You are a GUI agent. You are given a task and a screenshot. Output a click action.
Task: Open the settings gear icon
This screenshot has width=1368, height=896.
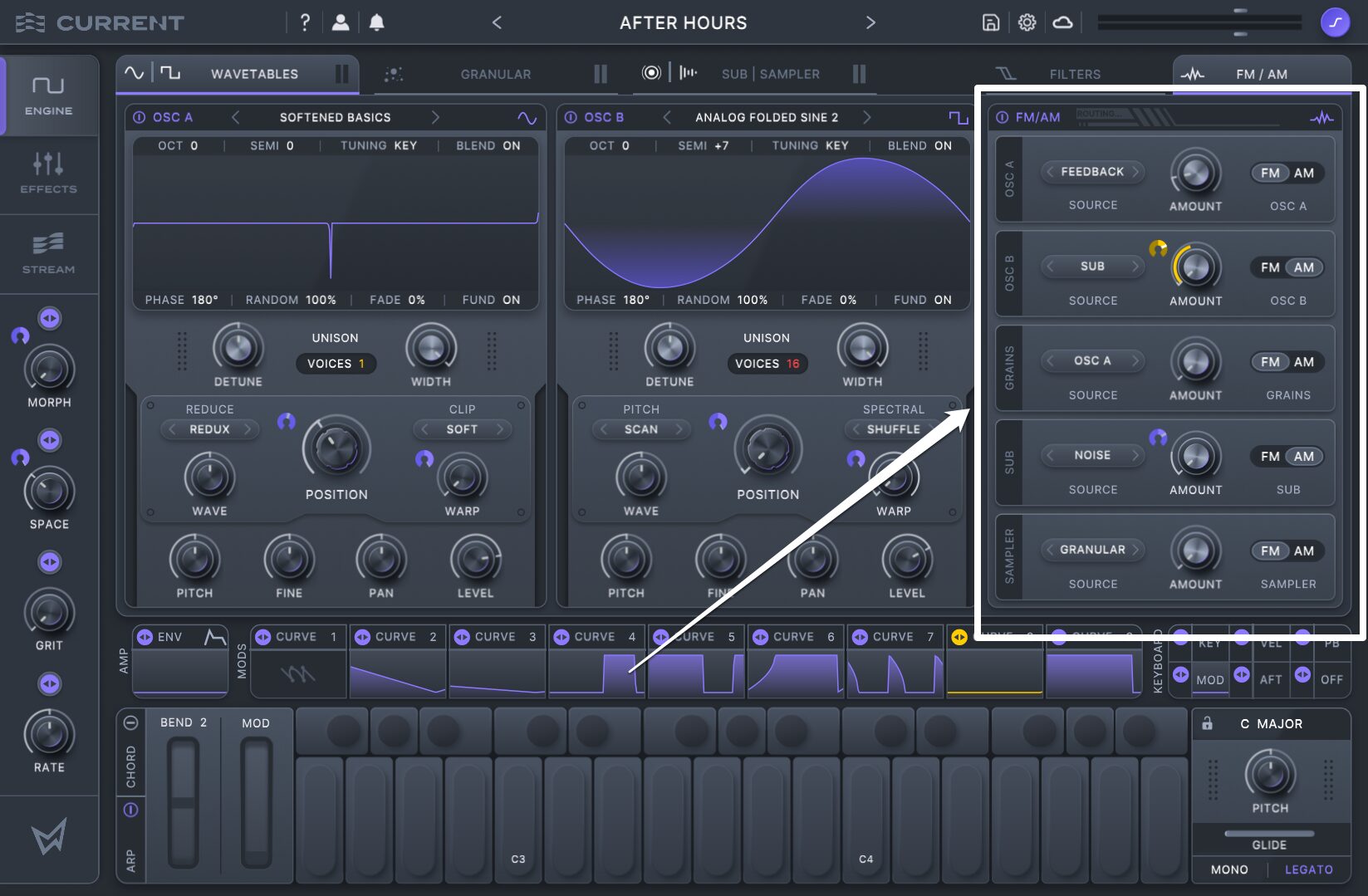(1027, 22)
